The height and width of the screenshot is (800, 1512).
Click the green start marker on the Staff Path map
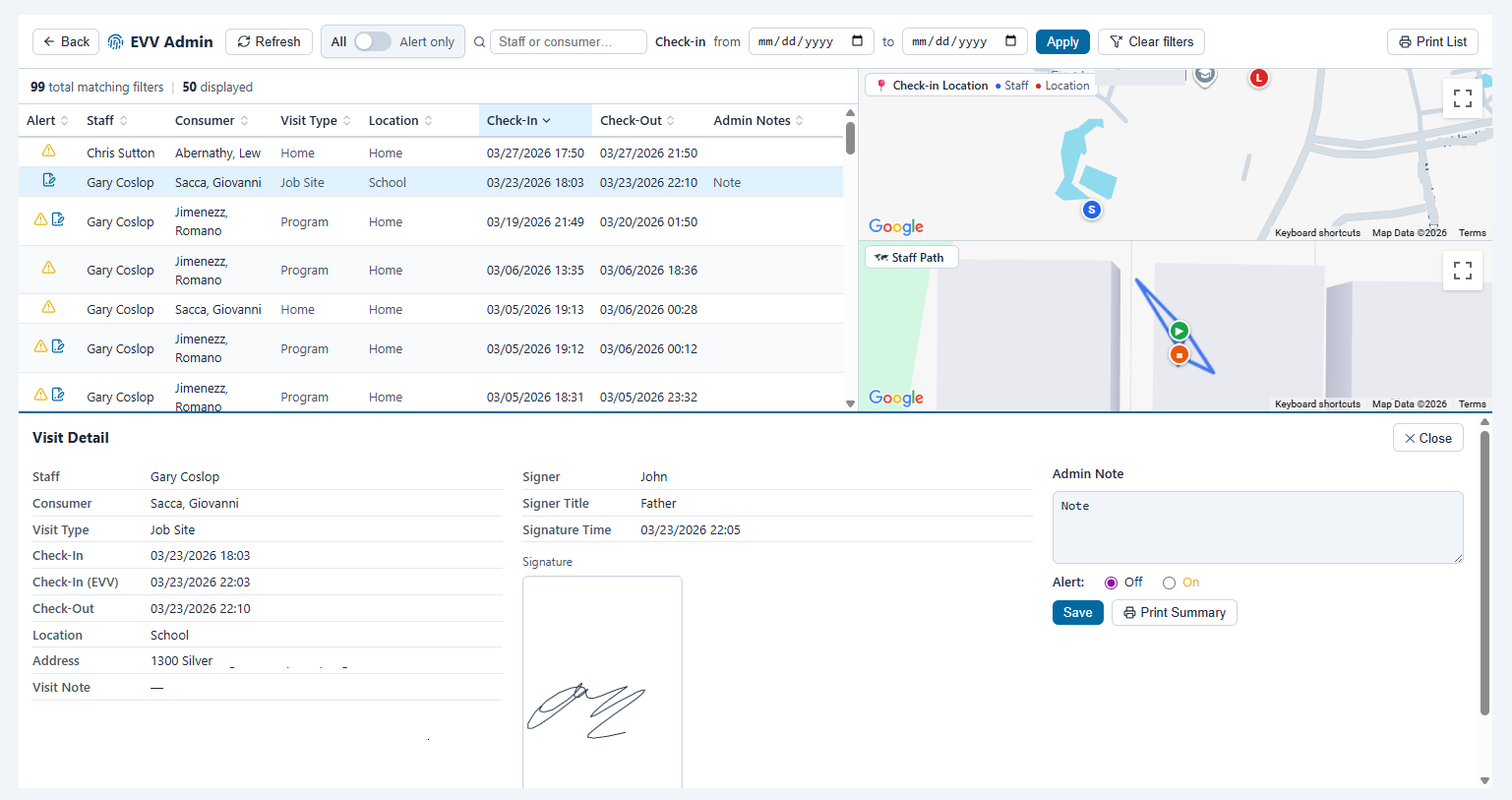1179,331
